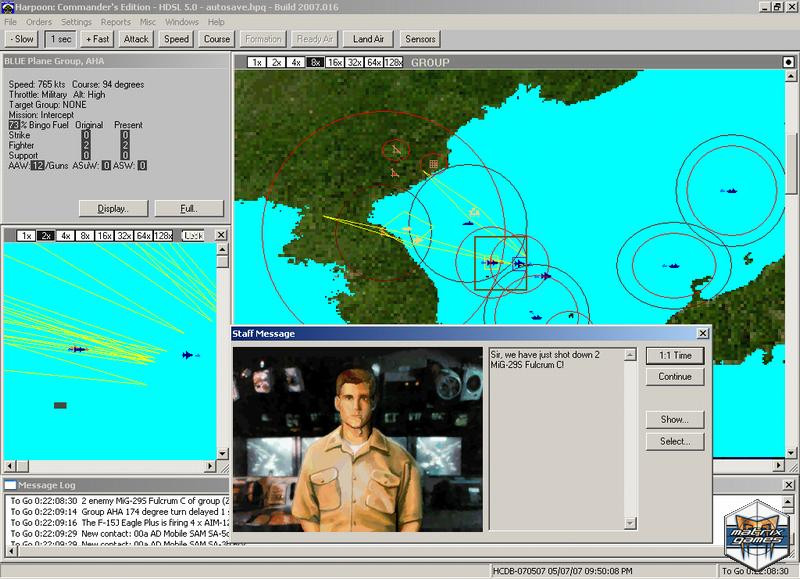Viewport: 800px width, 579px height.
Task: Select the red-blue aircraft under yellow lines in unit map
Action: point(78,349)
